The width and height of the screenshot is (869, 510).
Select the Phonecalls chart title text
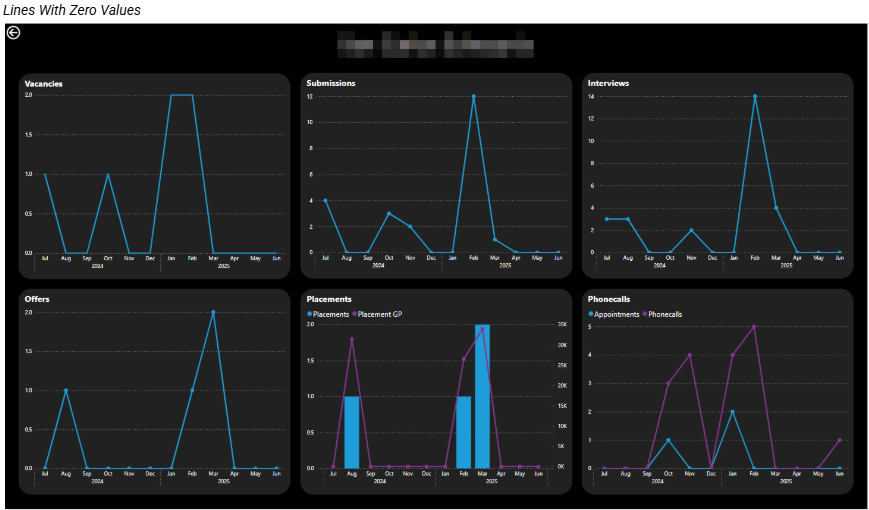coord(609,299)
